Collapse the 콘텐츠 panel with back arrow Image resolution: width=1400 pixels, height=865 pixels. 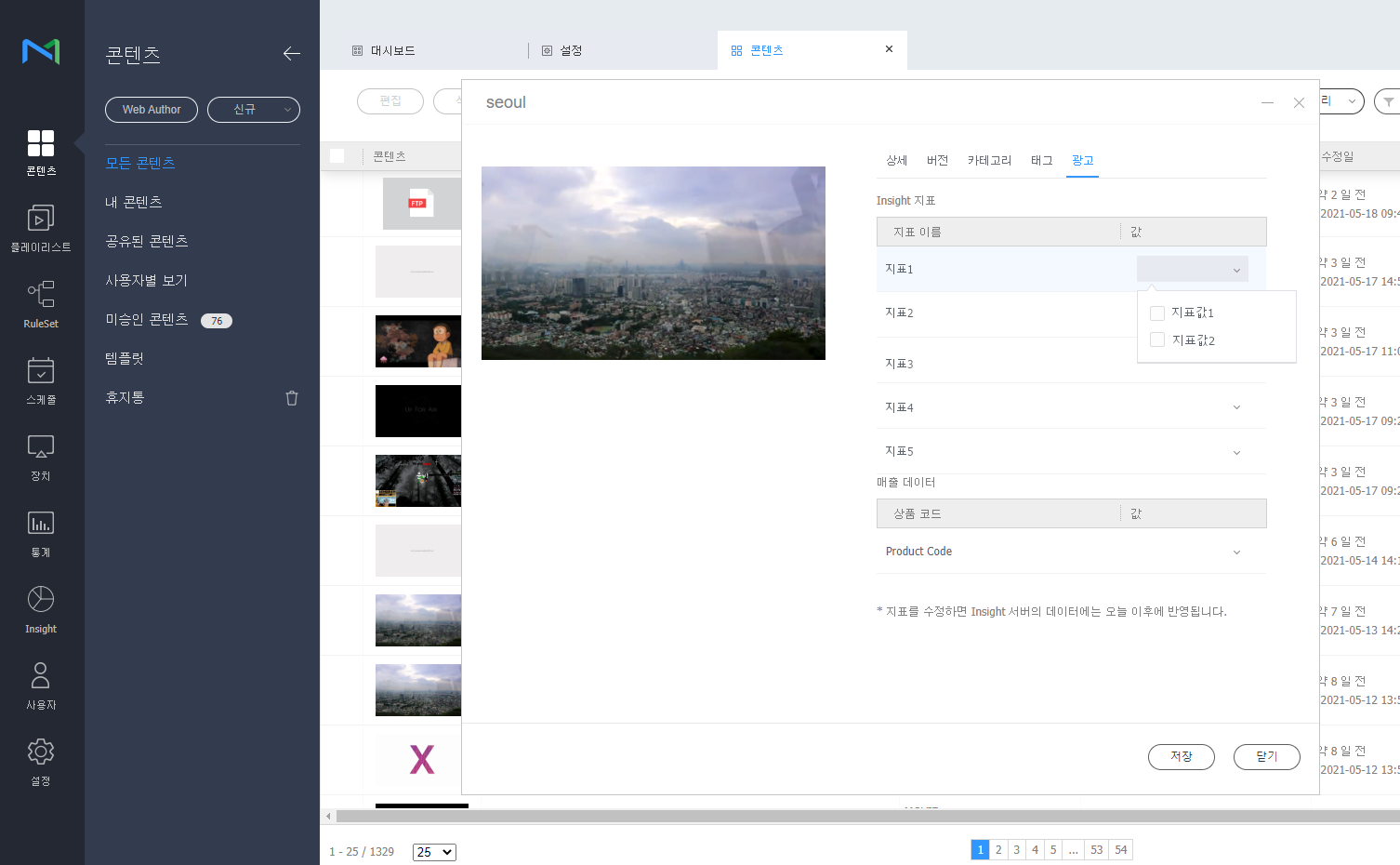point(292,54)
